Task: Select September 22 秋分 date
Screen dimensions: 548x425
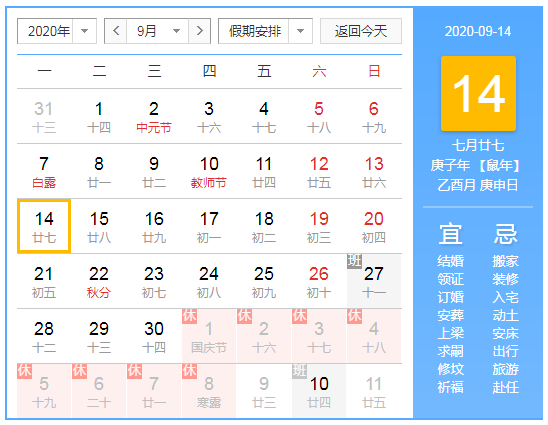Action: [99, 281]
